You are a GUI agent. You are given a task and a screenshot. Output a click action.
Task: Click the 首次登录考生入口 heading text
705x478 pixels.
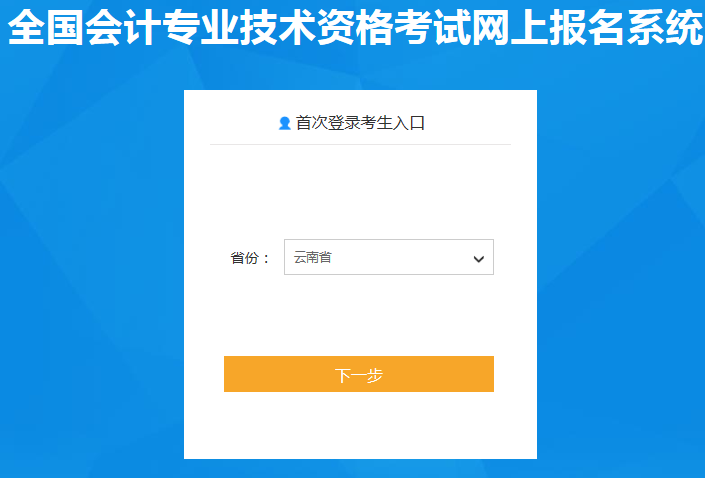360,123
